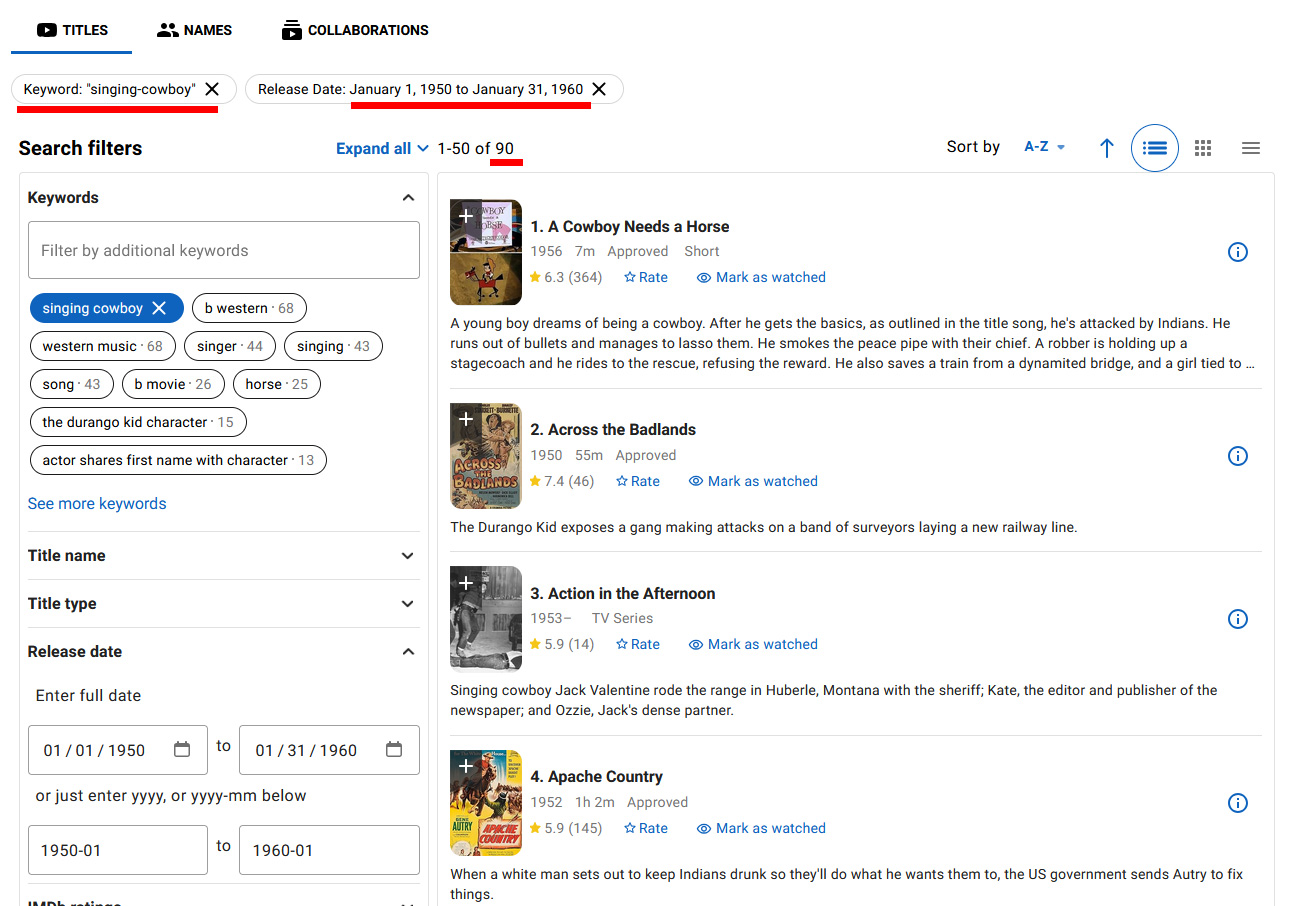Open info for Across the Badlands
1293x906 pixels.
point(1237,456)
